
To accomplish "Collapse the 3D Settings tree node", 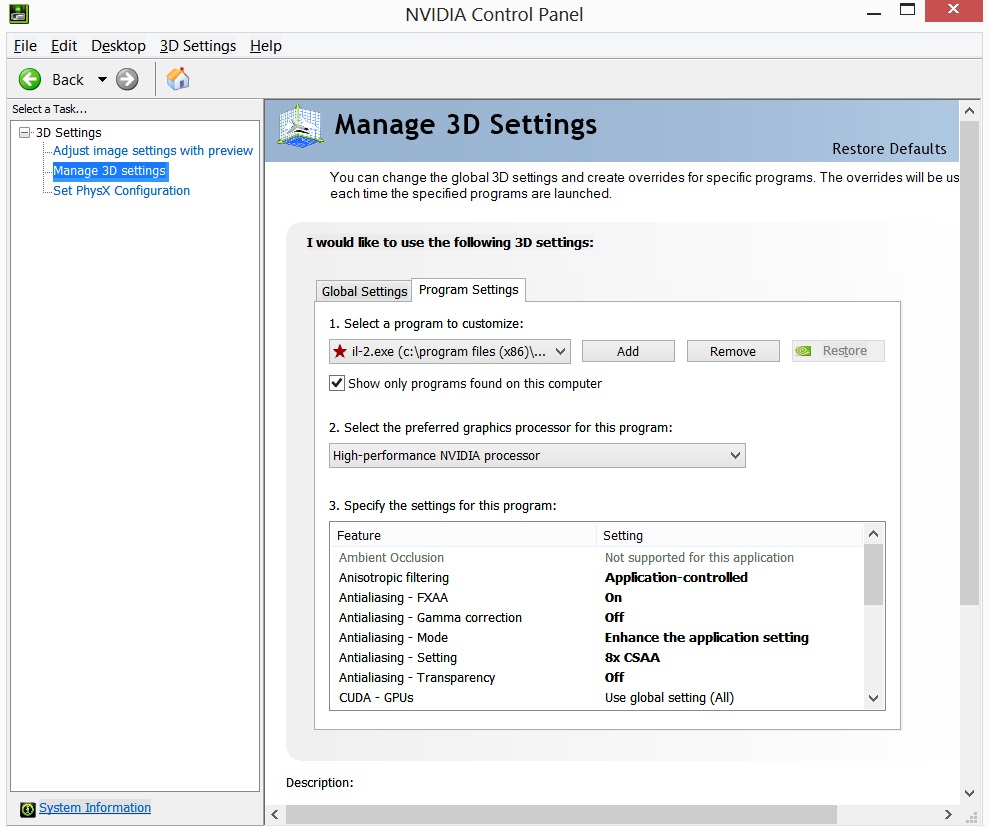I will pyautogui.click(x=25, y=132).
